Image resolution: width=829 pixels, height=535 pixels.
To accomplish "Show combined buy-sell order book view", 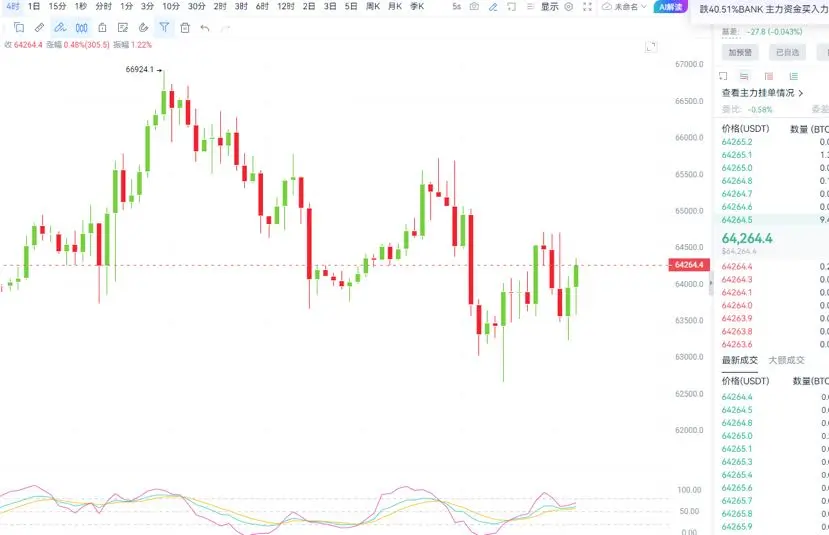I will [x=744, y=76].
